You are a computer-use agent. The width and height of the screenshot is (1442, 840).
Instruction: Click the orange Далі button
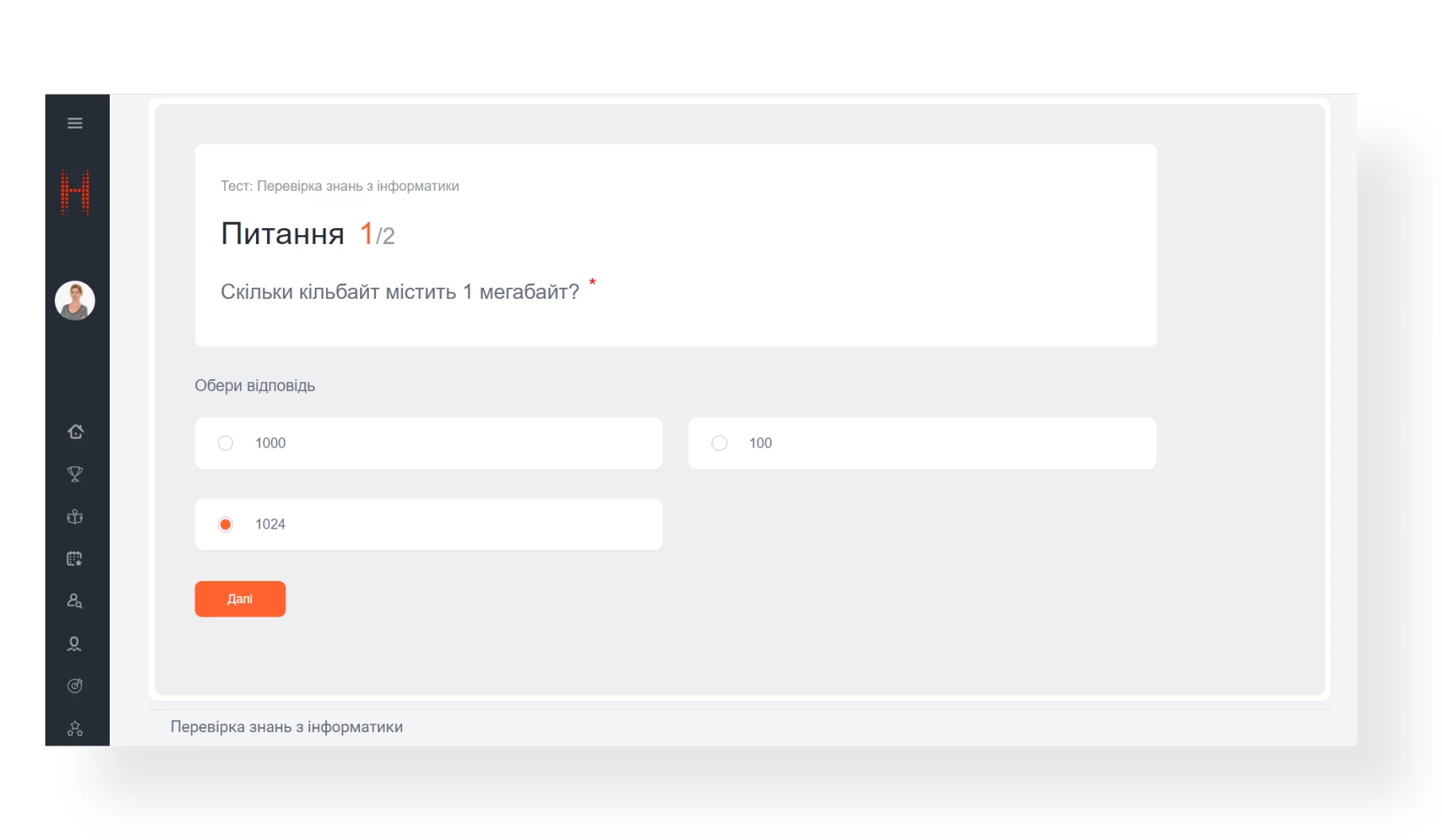click(x=240, y=599)
